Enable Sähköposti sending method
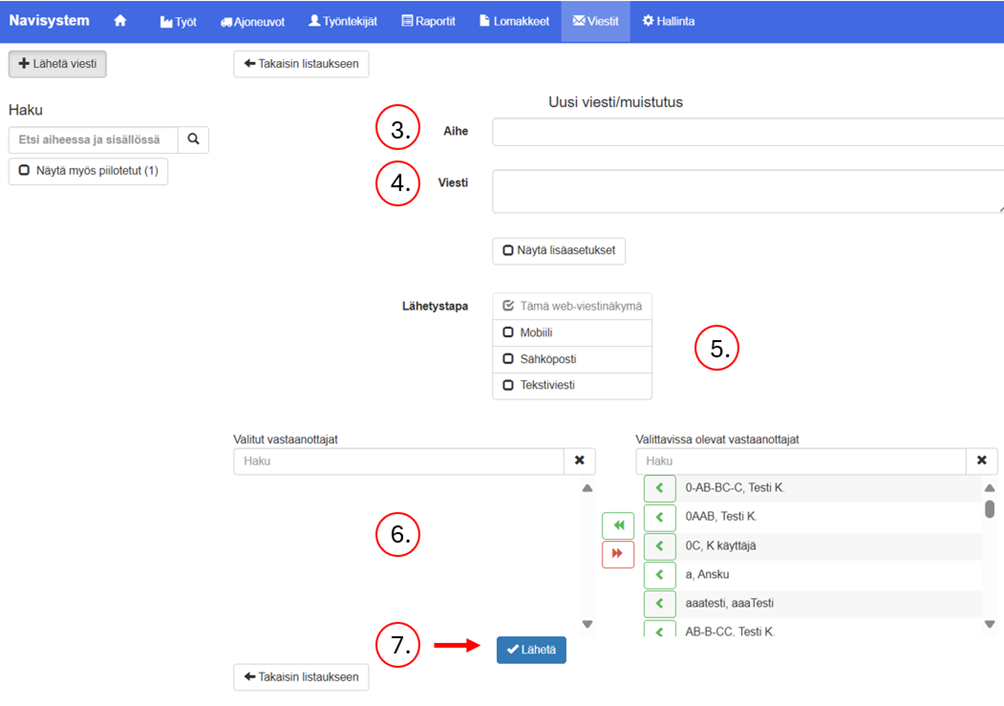This screenshot has height=706, width=1004. coord(508,359)
